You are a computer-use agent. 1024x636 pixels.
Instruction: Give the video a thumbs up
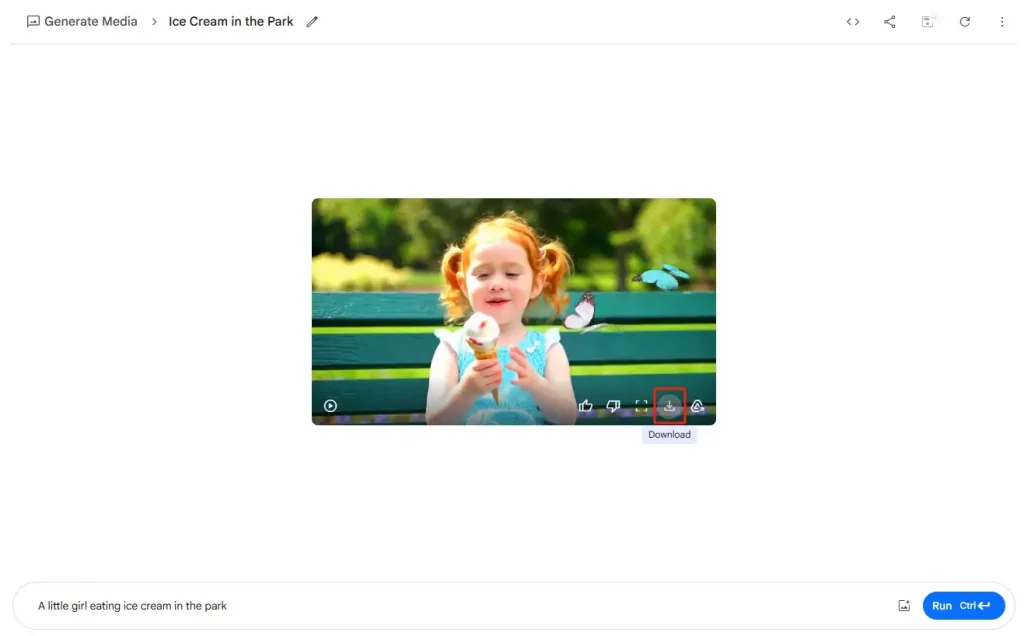pyautogui.click(x=586, y=406)
